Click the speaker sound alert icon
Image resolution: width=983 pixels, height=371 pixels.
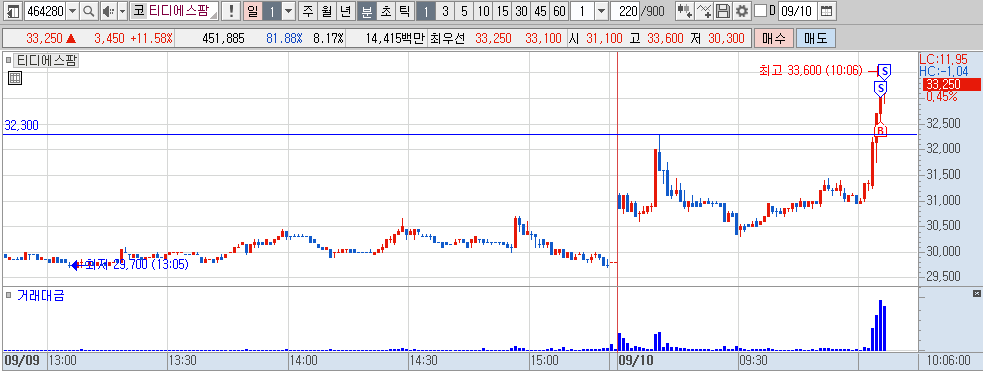[108, 11]
